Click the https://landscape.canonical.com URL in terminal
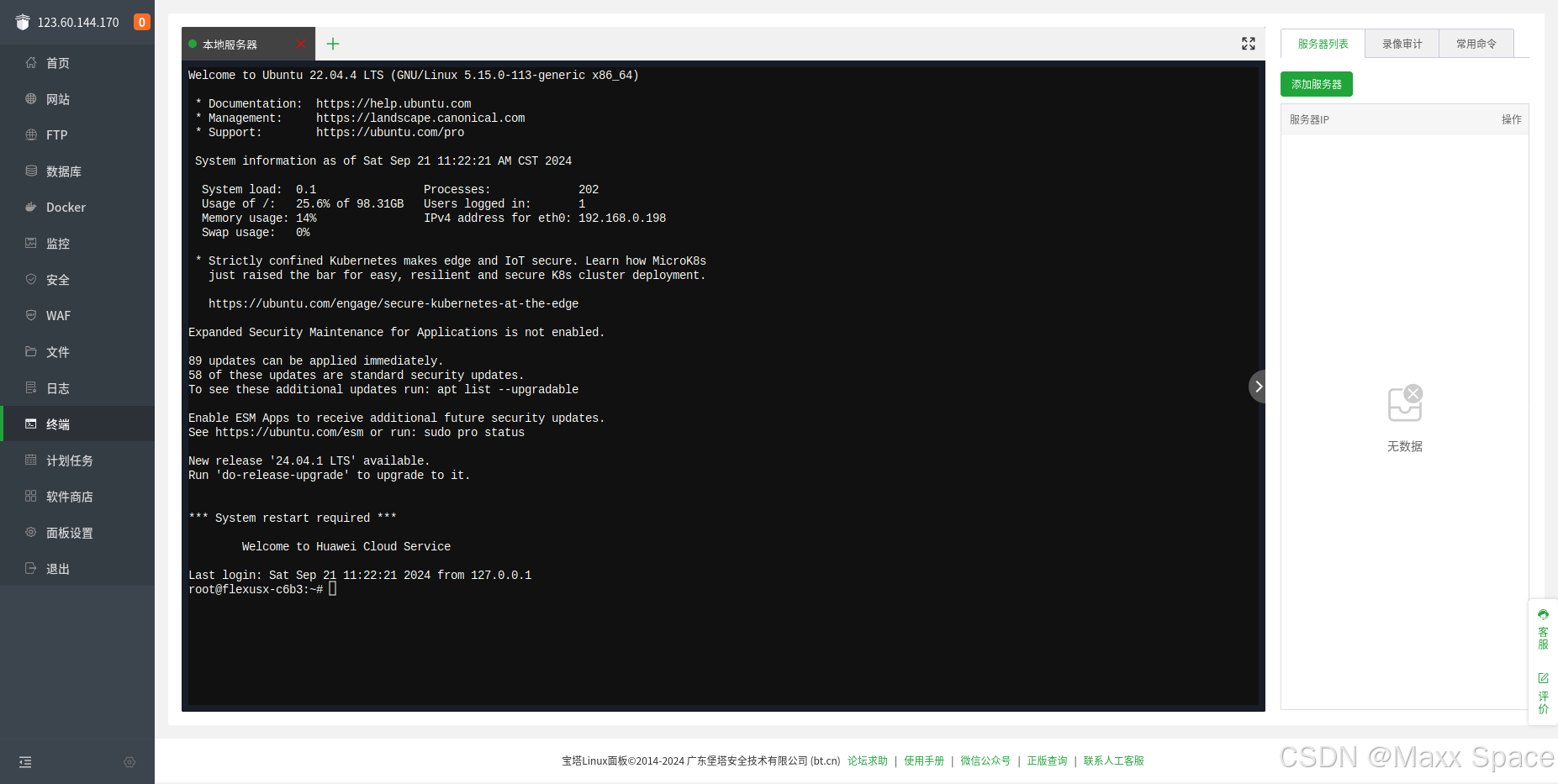Image resolution: width=1558 pixels, height=784 pixels. click(x=420, y=118)
